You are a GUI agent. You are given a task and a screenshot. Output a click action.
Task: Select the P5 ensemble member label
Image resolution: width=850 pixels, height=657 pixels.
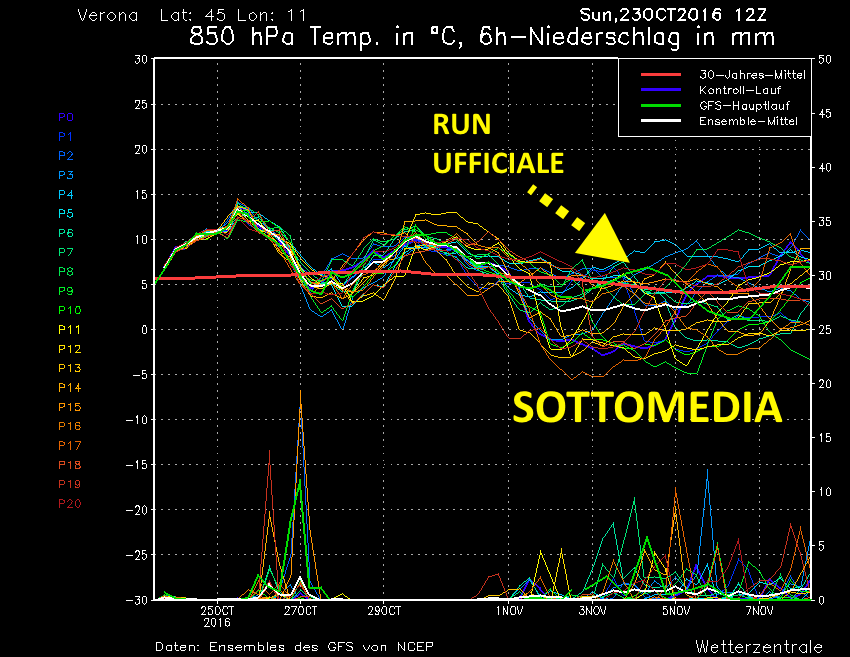[66, 214]
